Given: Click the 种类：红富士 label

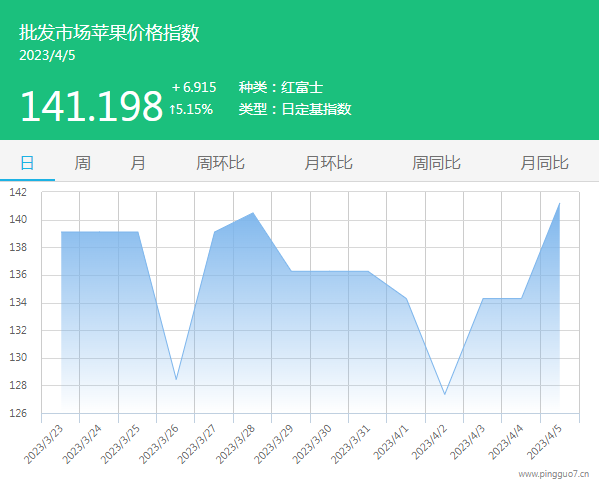Looking at the screenshot, I should (281, 88).
